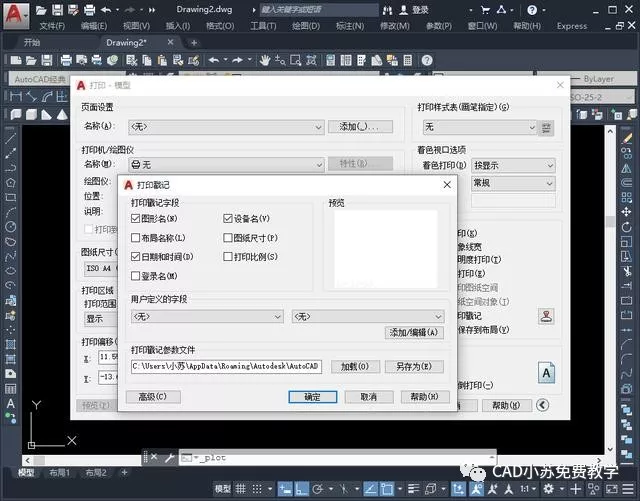
Task: Click the Save disk icon in quick access bar
Action: [x=57, y=10]
